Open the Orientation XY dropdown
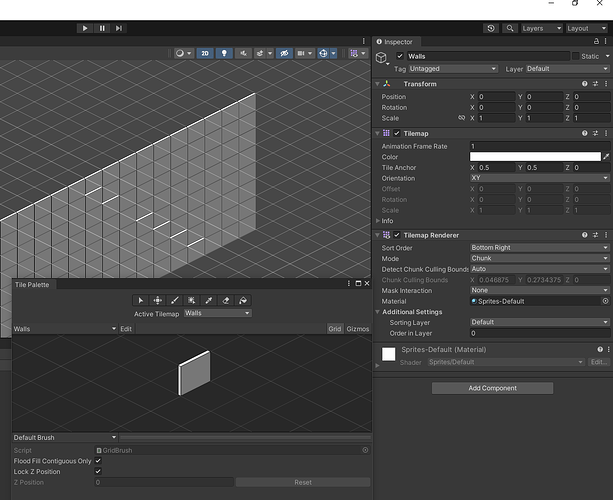Image resolution: width=613 pixels, height=500 pixels. 540,178
